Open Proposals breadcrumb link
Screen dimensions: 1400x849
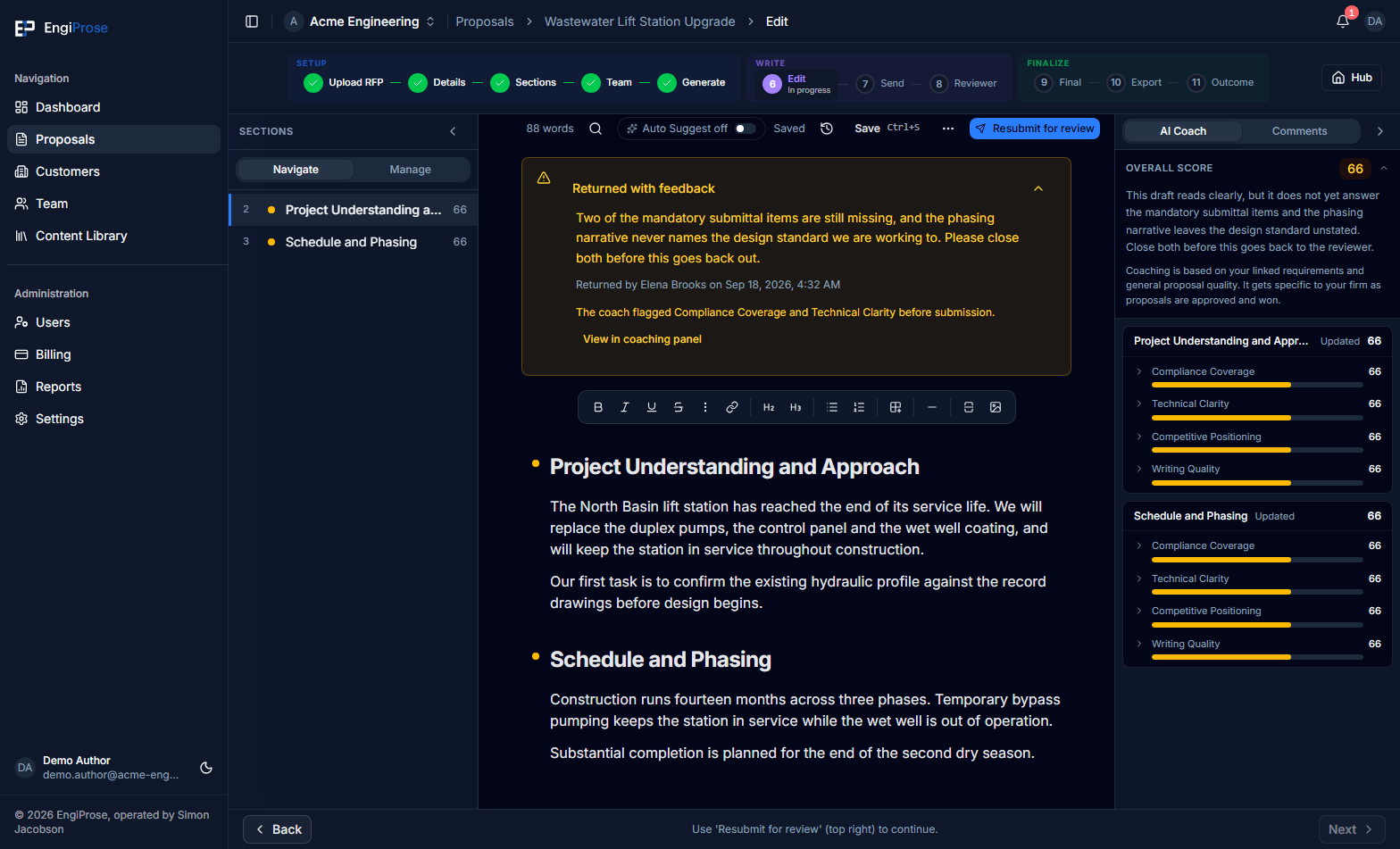[485, 21]
